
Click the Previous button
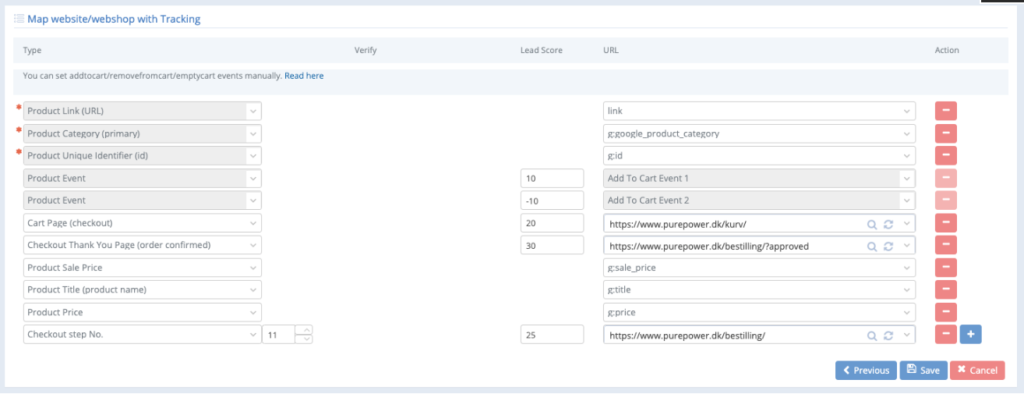coord(866,370)
